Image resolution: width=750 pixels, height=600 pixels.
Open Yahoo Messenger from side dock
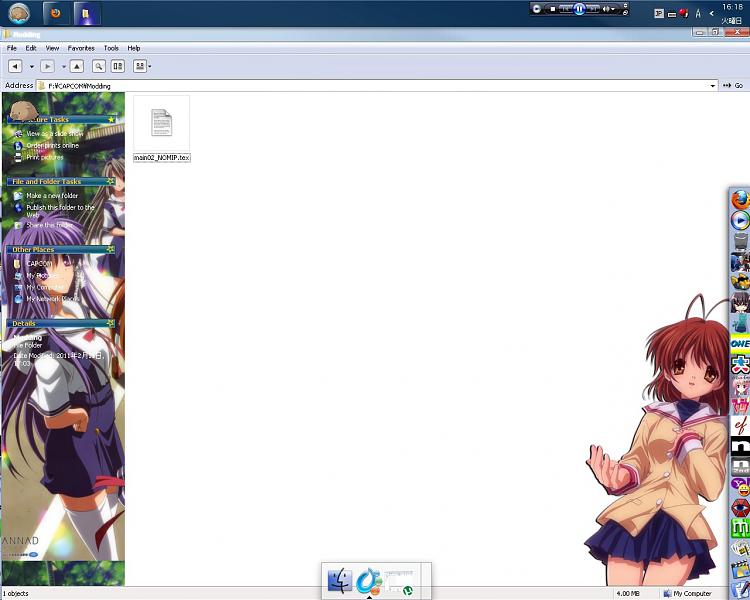741,487
